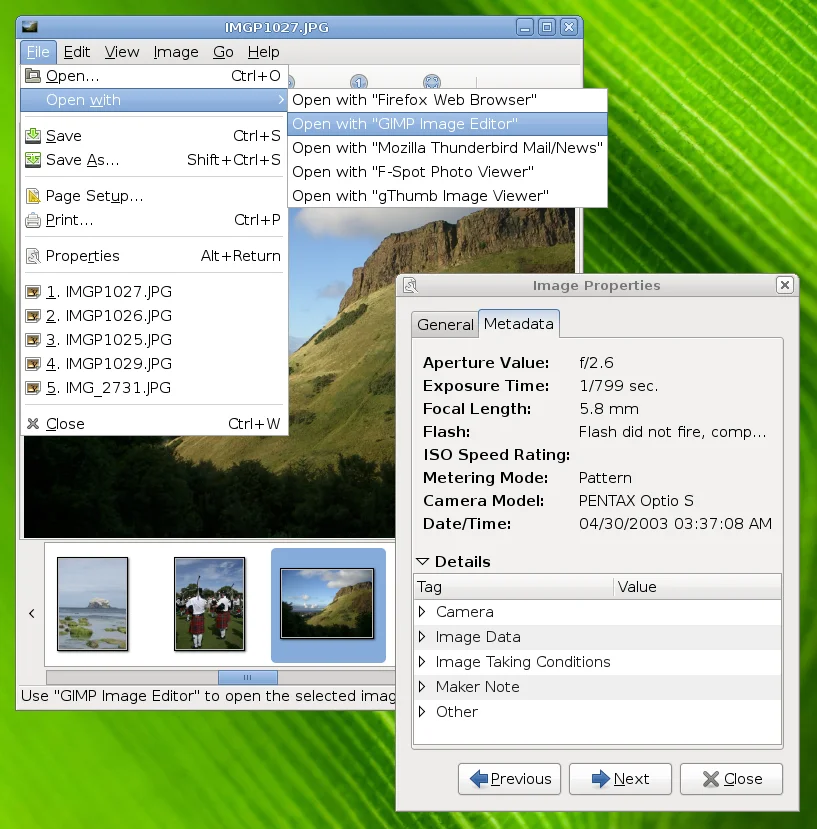This screenshot has height=829, width=817.
Task: Collapse the thumbnail pane with the left chevron
Action: (x=30, y=616)
